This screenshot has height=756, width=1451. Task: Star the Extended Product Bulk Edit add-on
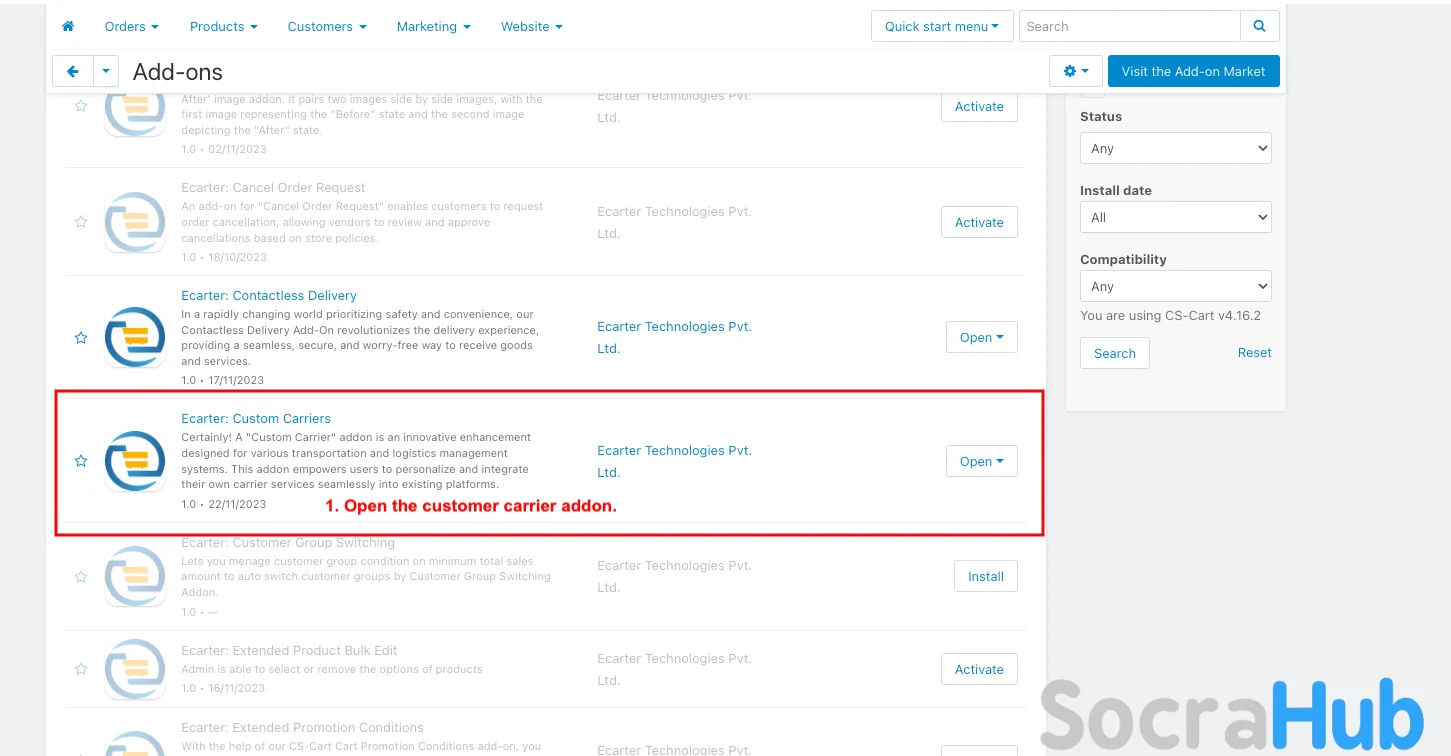(81, 669)
